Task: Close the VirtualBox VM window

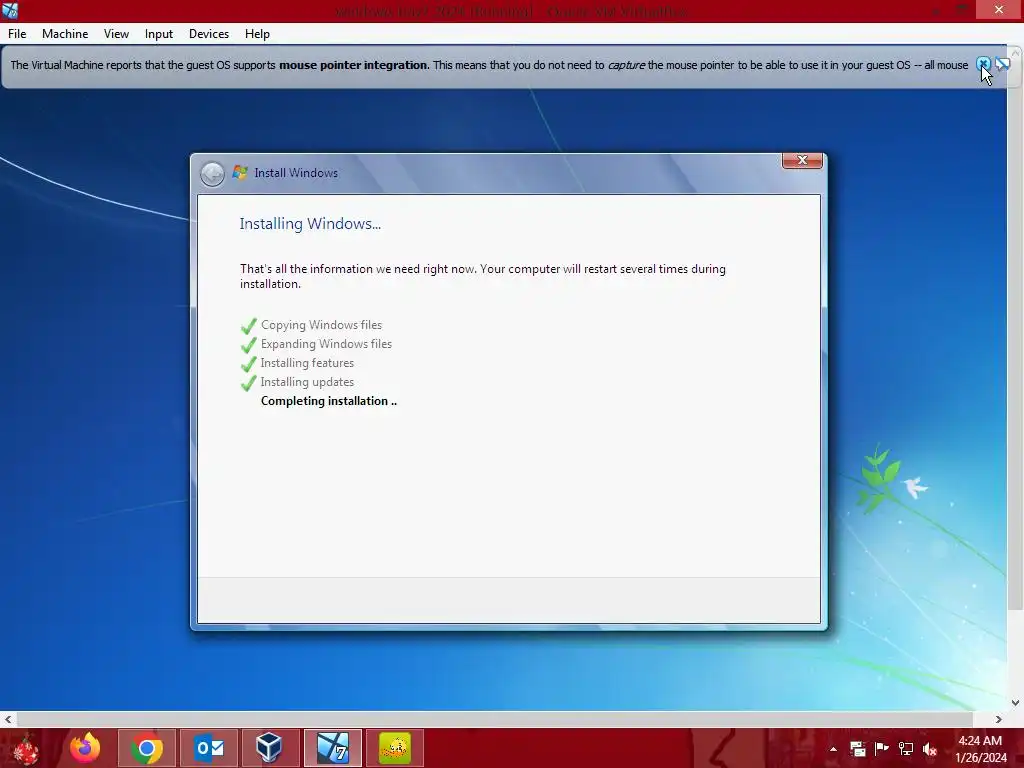Action: click(999, 10)
